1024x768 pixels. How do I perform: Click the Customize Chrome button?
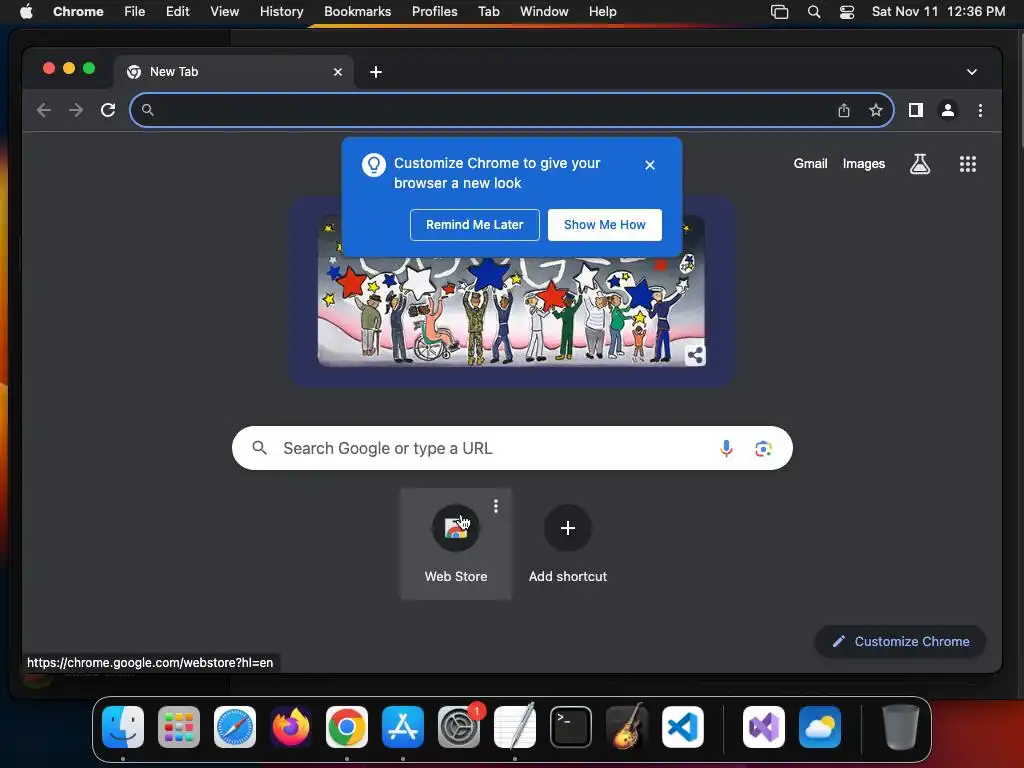901,641
